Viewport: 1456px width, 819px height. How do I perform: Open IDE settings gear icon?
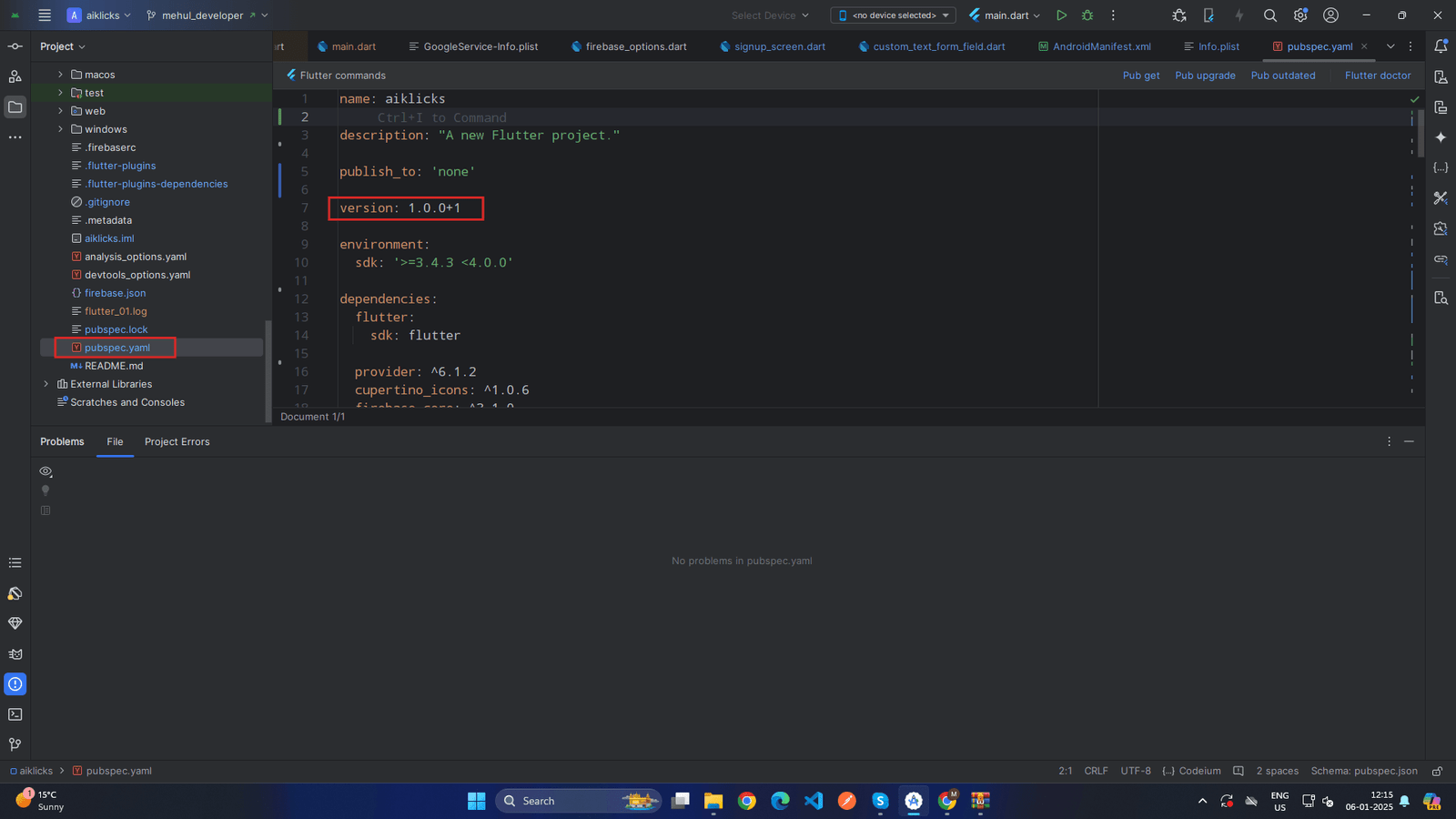coord(1300,15)
